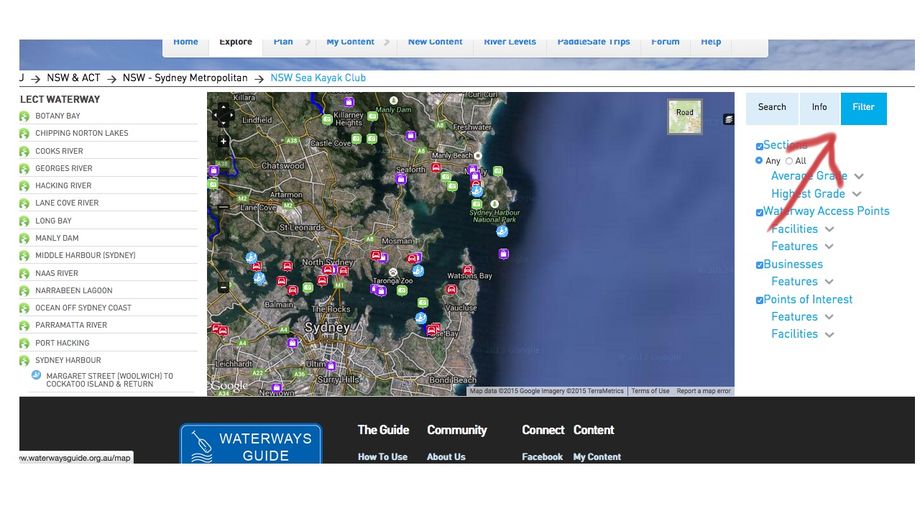Viewport: 920px width, 506px height.
Task: Select purple marker beside Ultimo label
Action: click(332, 366)
